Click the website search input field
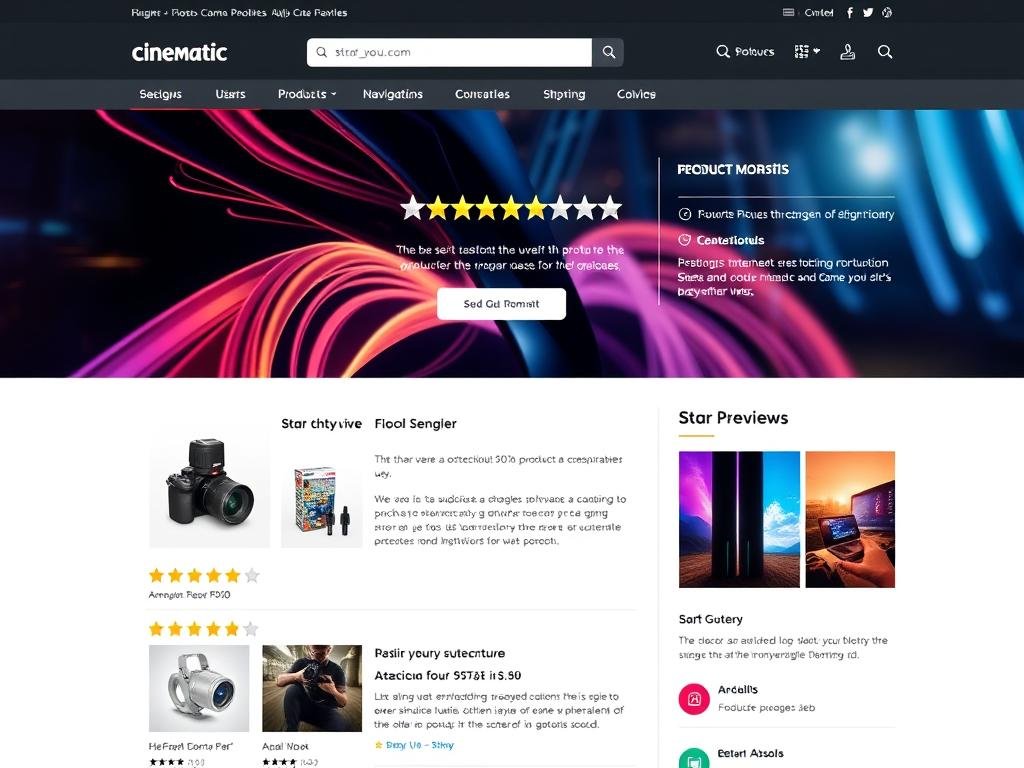Image resolution: width=1024 pixels, height=768 pixels. click(x=449, y=52)
